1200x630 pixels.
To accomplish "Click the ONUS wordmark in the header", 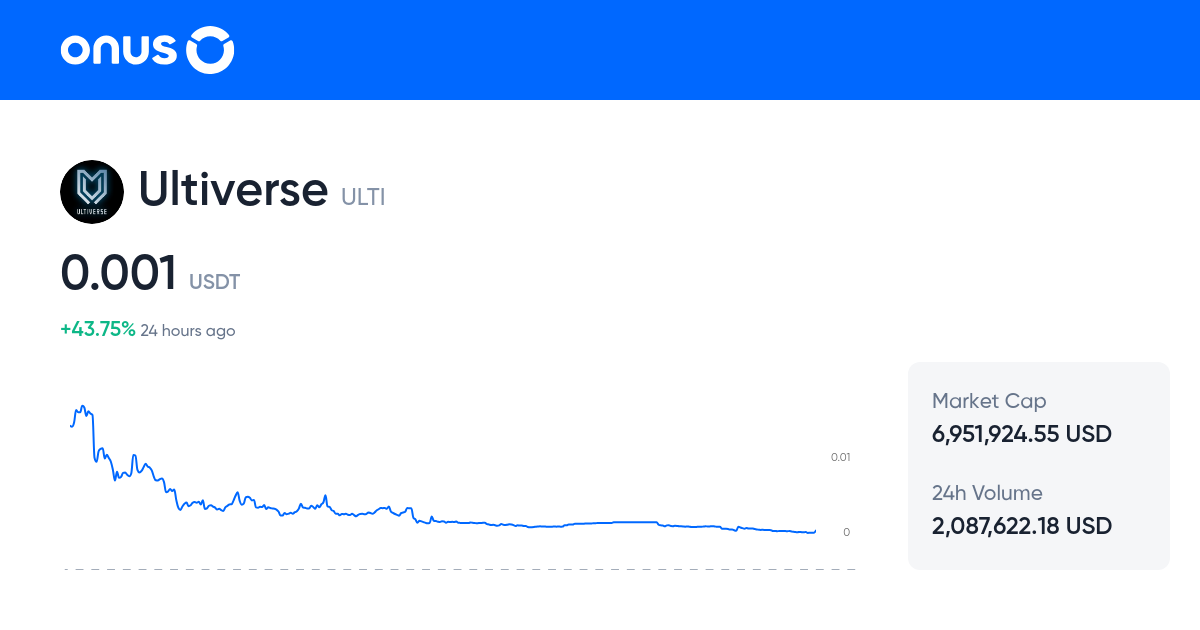I will [x=120, y=49].
